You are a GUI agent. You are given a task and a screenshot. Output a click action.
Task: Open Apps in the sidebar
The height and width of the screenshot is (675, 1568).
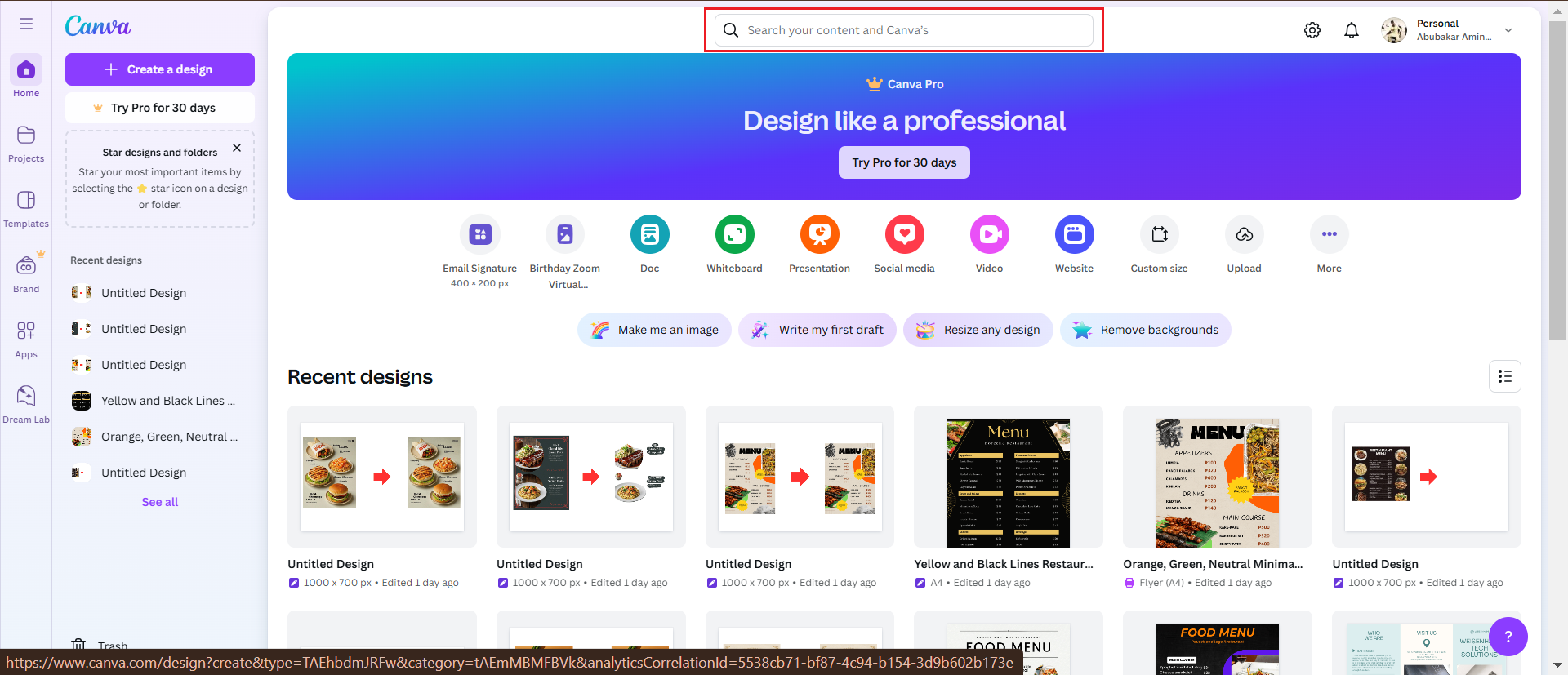(x=26, y=339)
